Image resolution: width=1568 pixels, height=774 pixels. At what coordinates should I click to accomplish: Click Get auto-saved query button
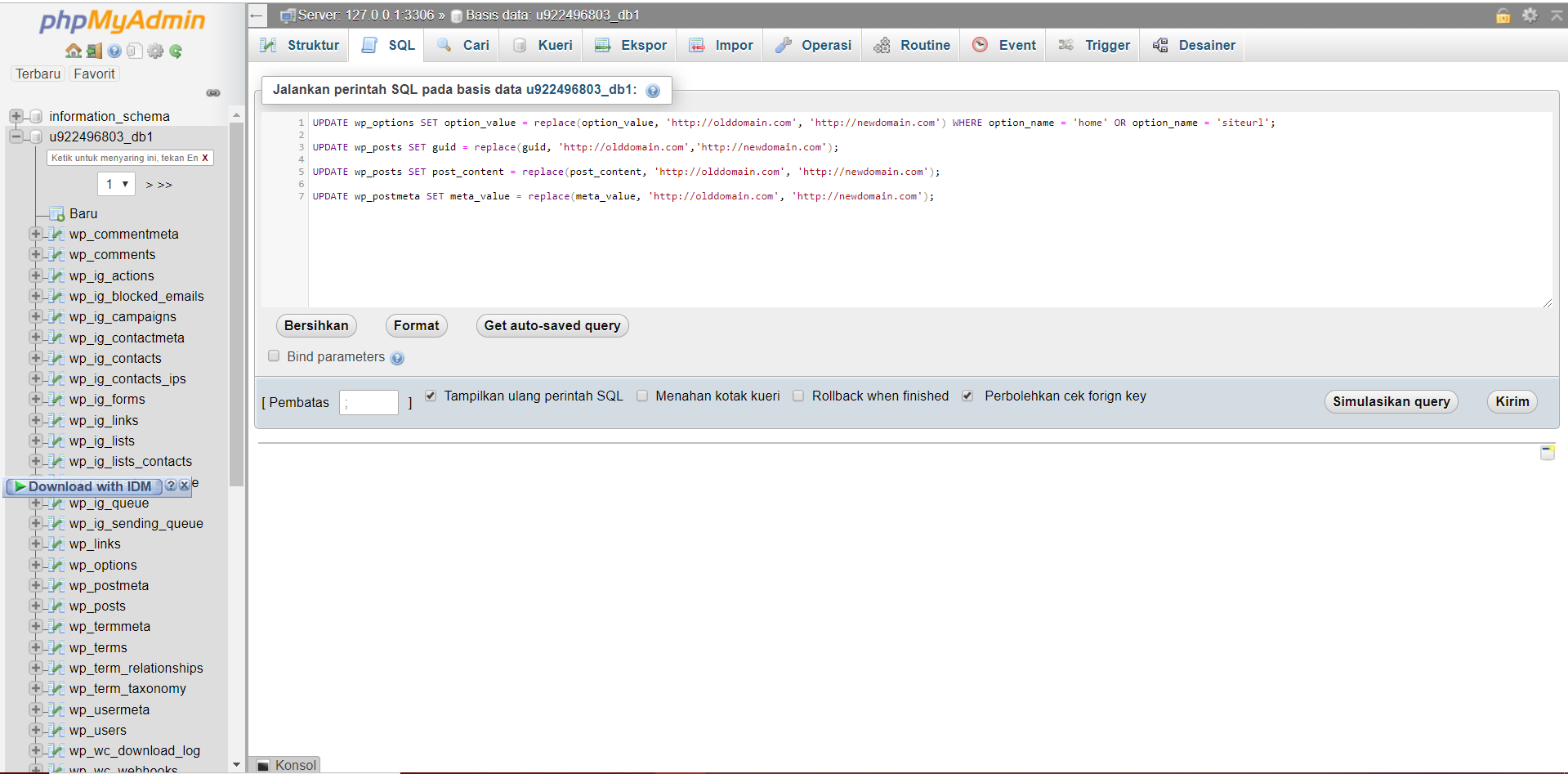point(552,325)
